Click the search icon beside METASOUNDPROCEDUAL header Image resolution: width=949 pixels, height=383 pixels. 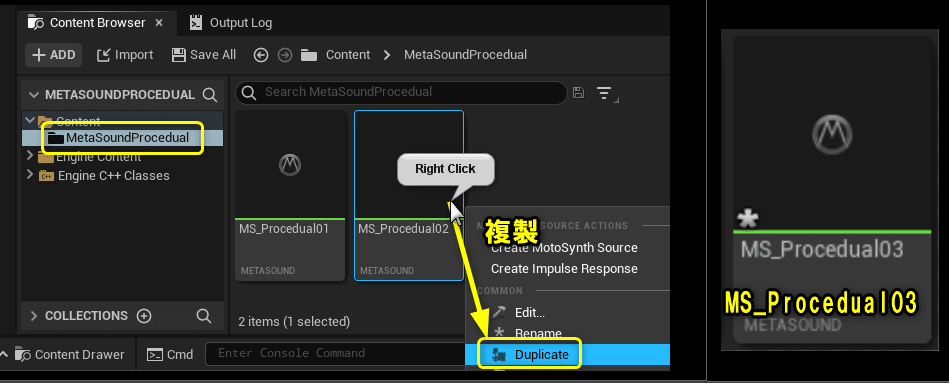209,95
